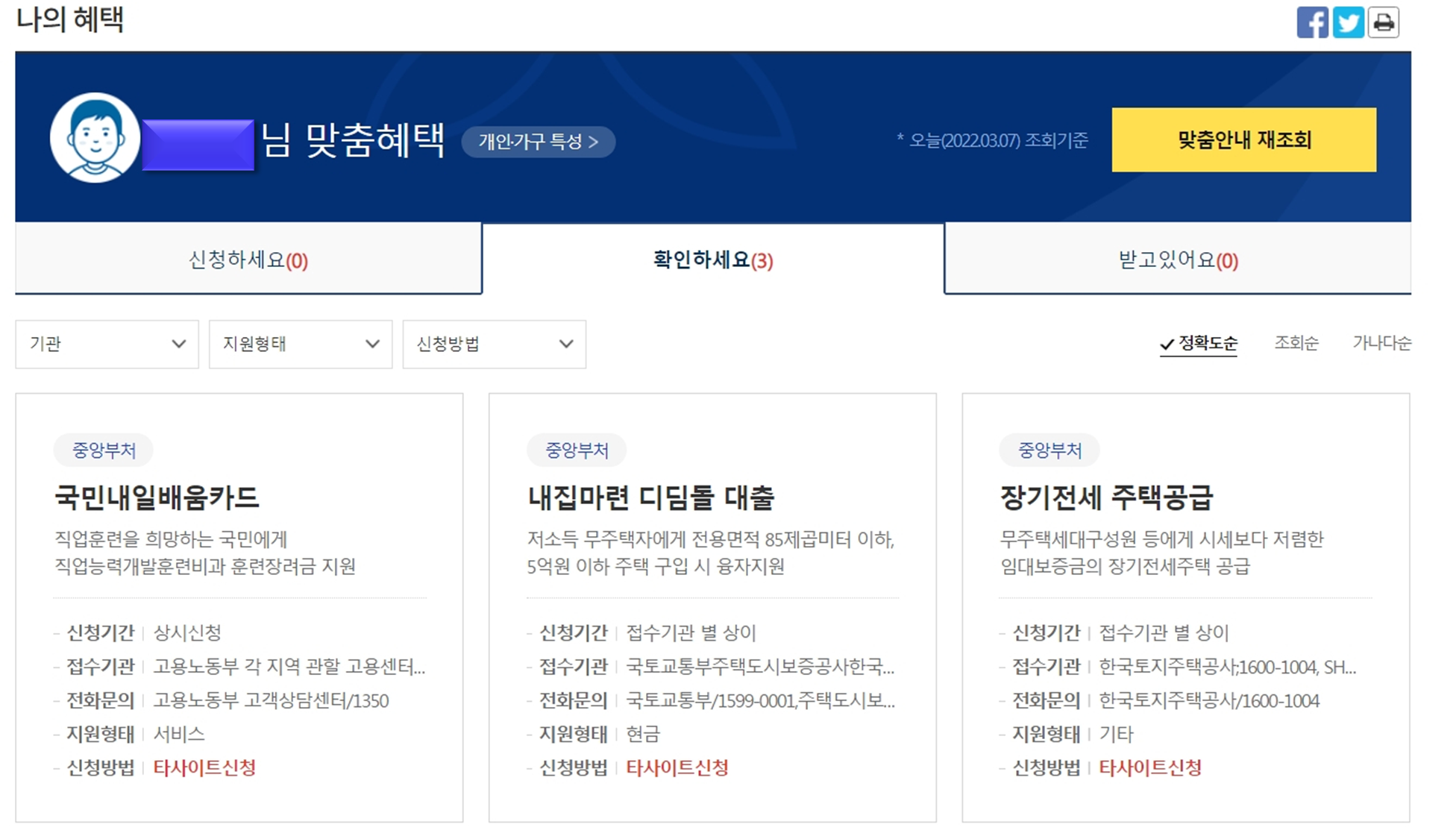Viewport: 1456px width, 839px height.
Task: Select the 확인하세요(3) tab
Action: [713, 260]
